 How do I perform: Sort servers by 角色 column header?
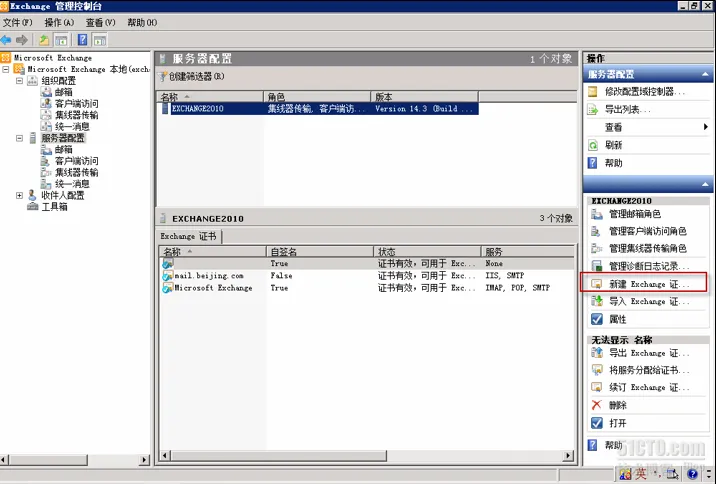point(317,97)
